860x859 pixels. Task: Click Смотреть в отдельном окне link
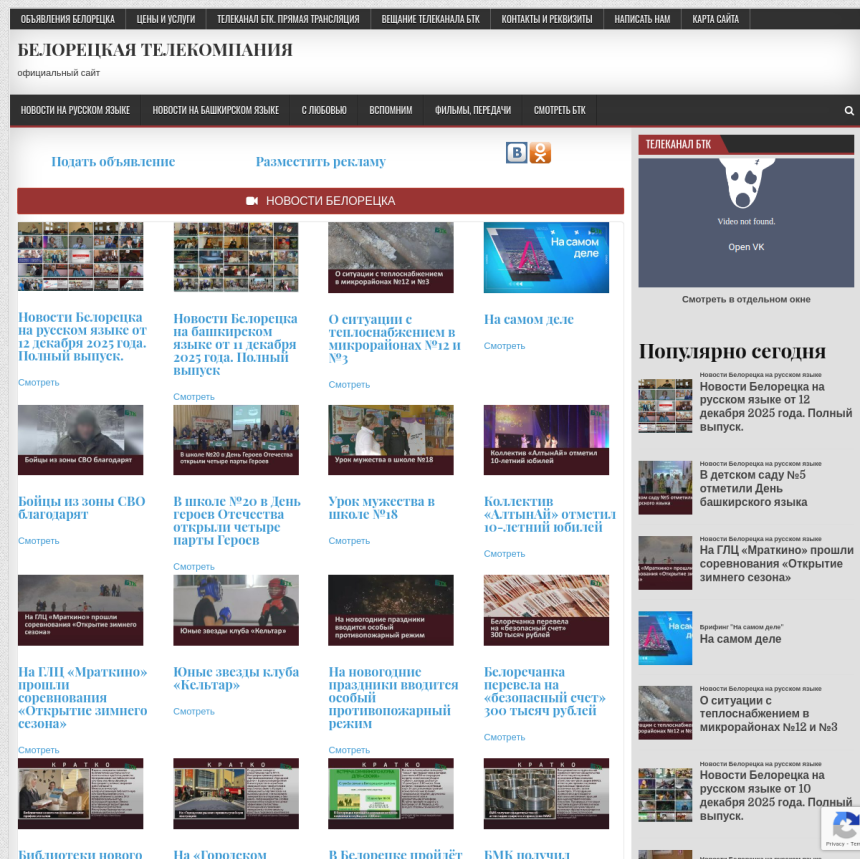[746, 299]
